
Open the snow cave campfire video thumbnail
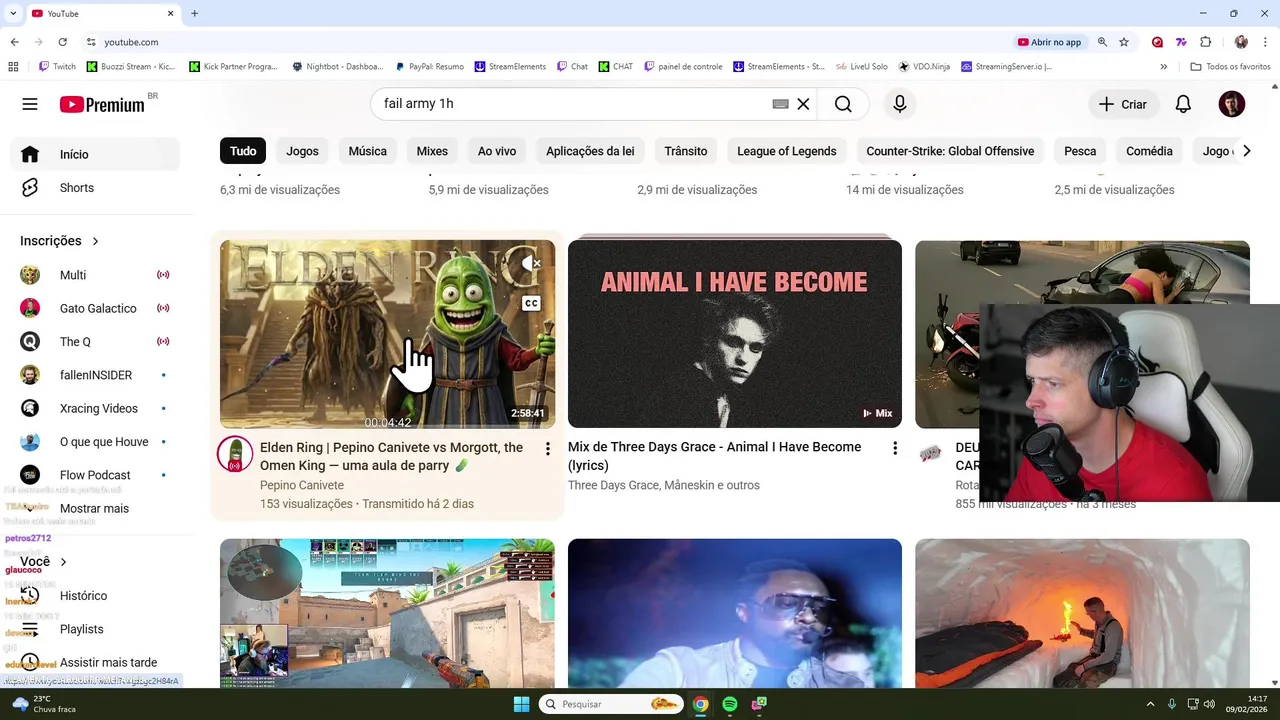[x=1082, y=613]
